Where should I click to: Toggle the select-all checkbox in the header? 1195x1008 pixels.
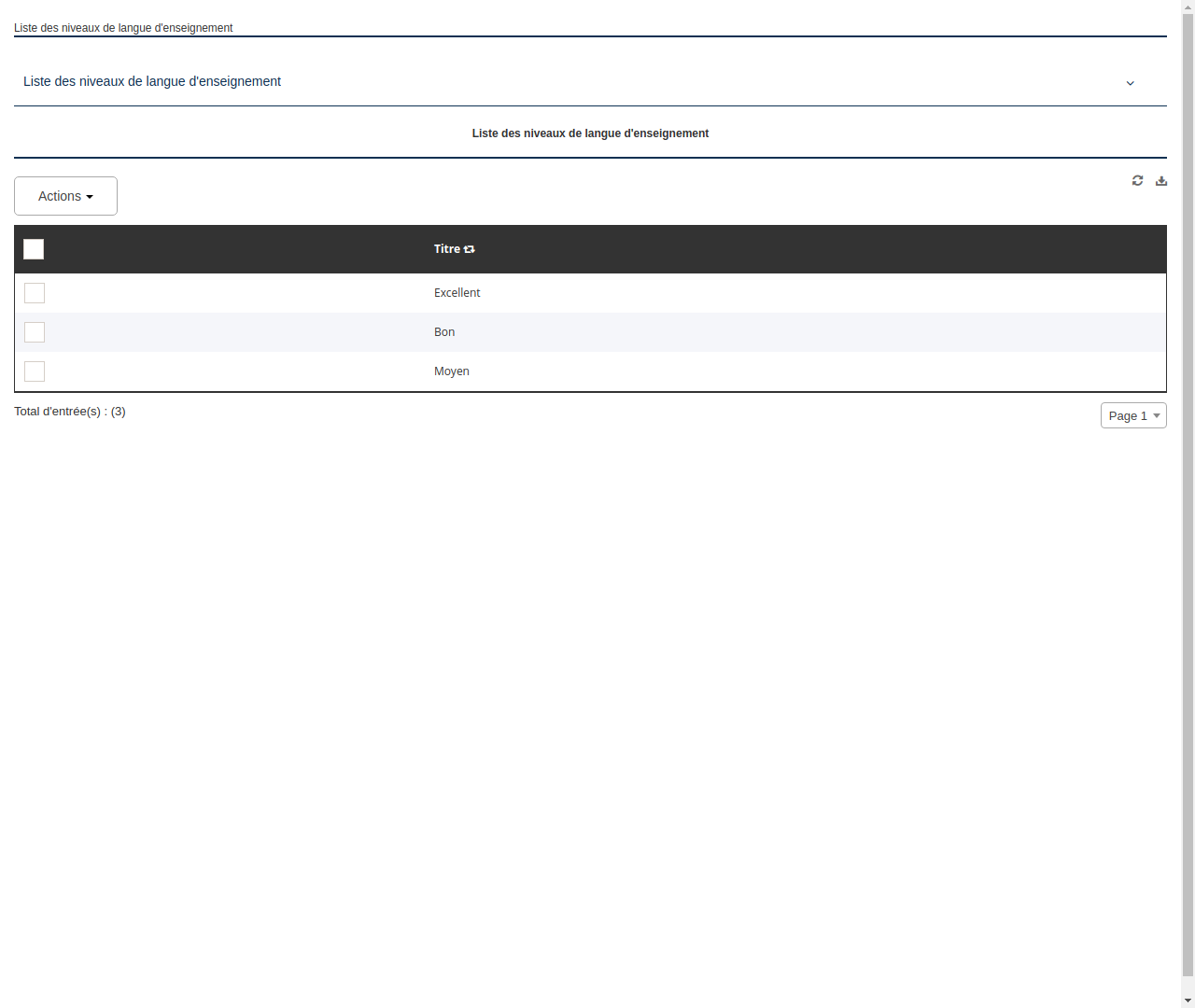click(x=34, y=249)
